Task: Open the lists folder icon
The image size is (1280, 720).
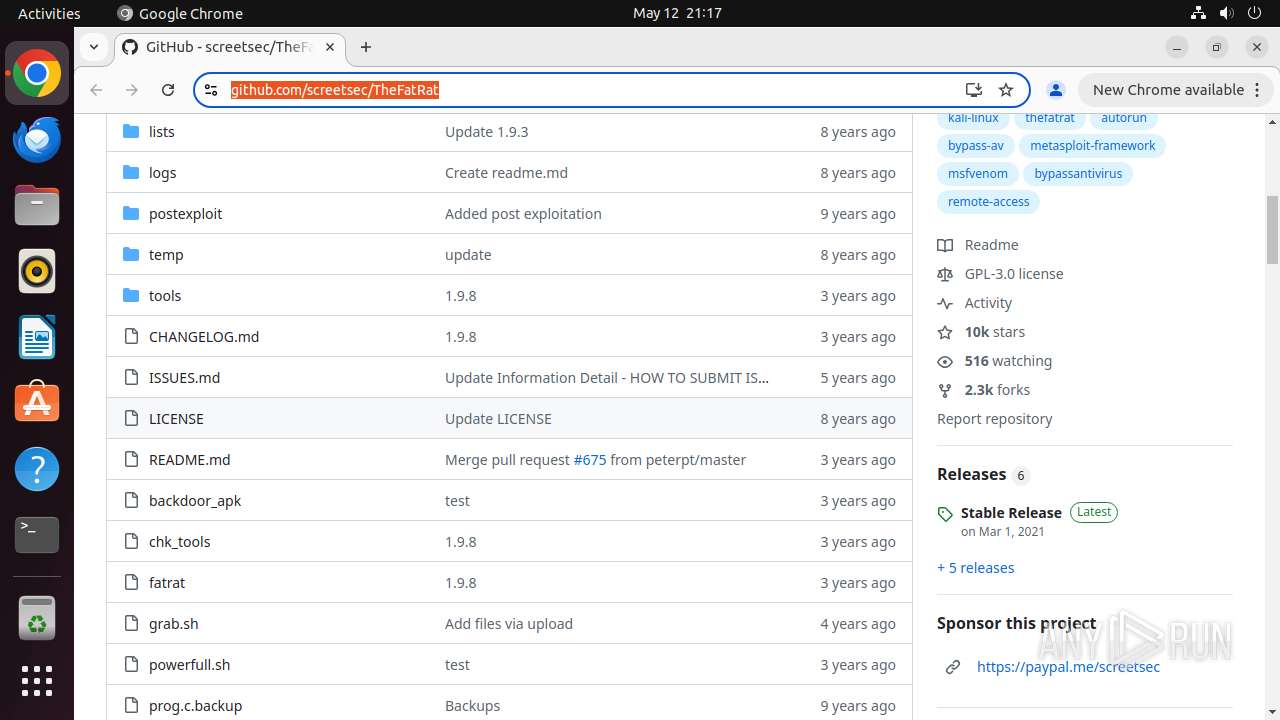Action: point(130,131)
